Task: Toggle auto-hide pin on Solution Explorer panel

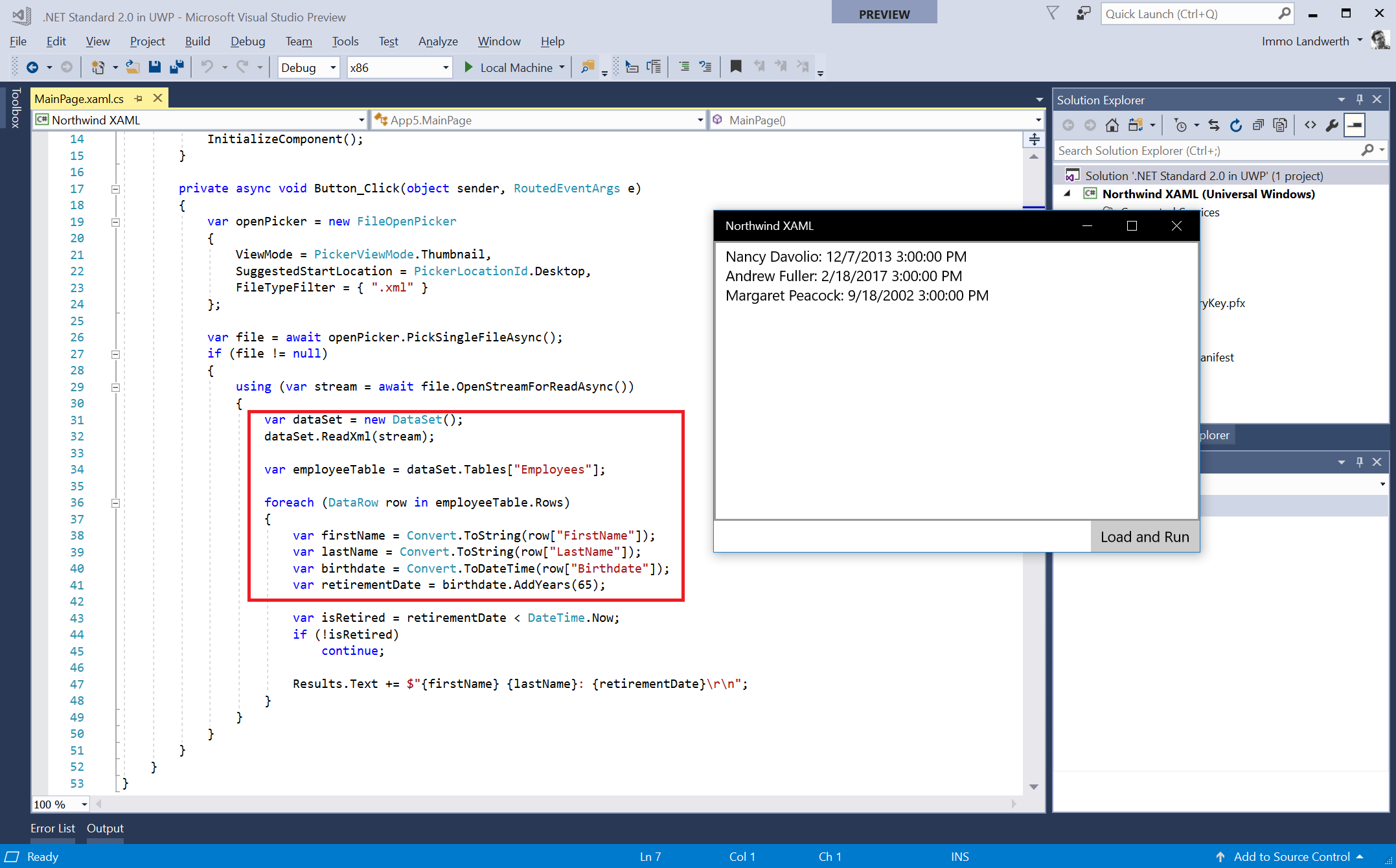Action: (1360, 100)
